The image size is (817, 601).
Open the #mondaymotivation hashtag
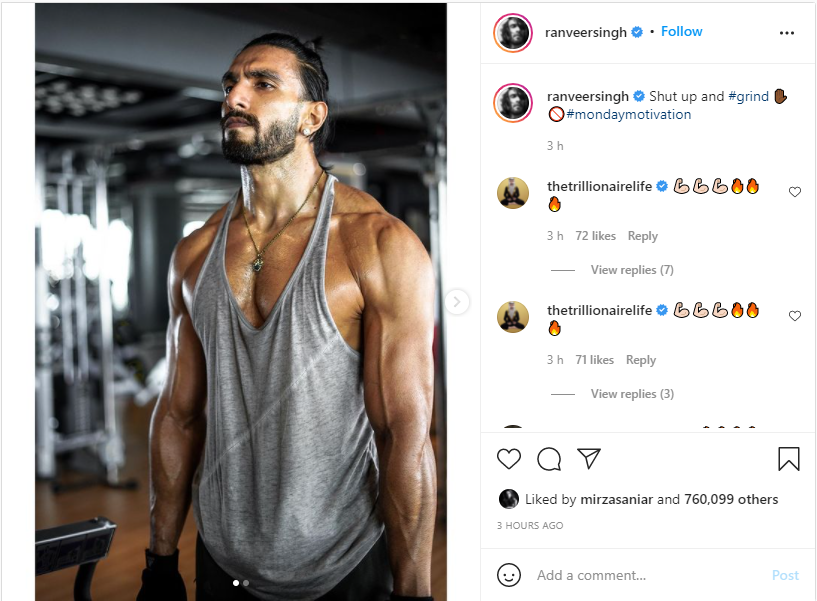628,115
